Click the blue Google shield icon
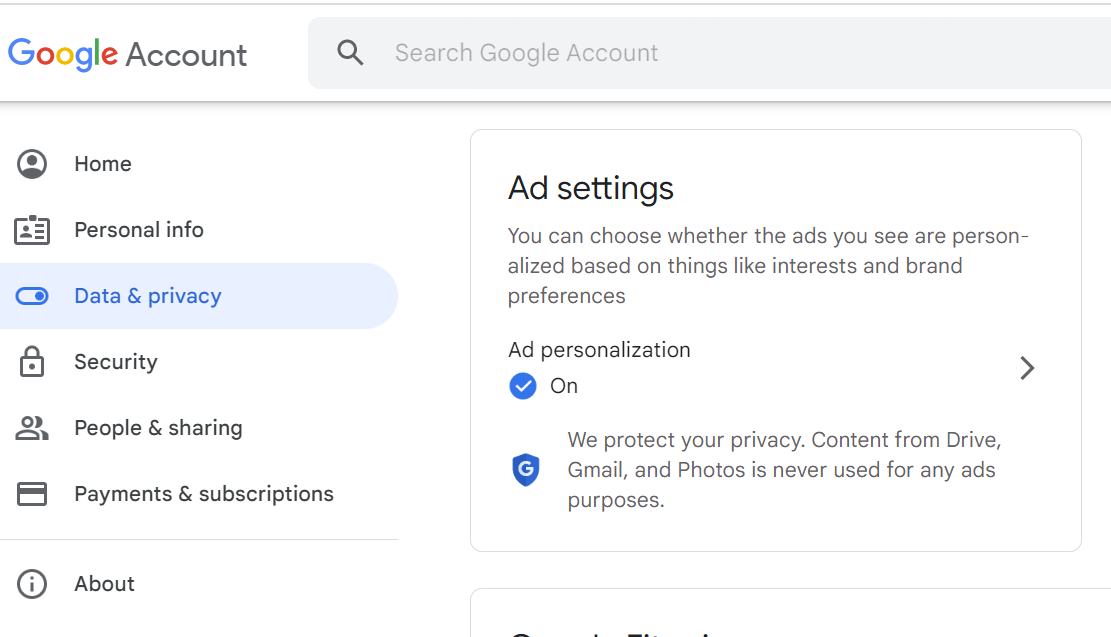The image size is (1111, 637). click(x=525, y=469)
